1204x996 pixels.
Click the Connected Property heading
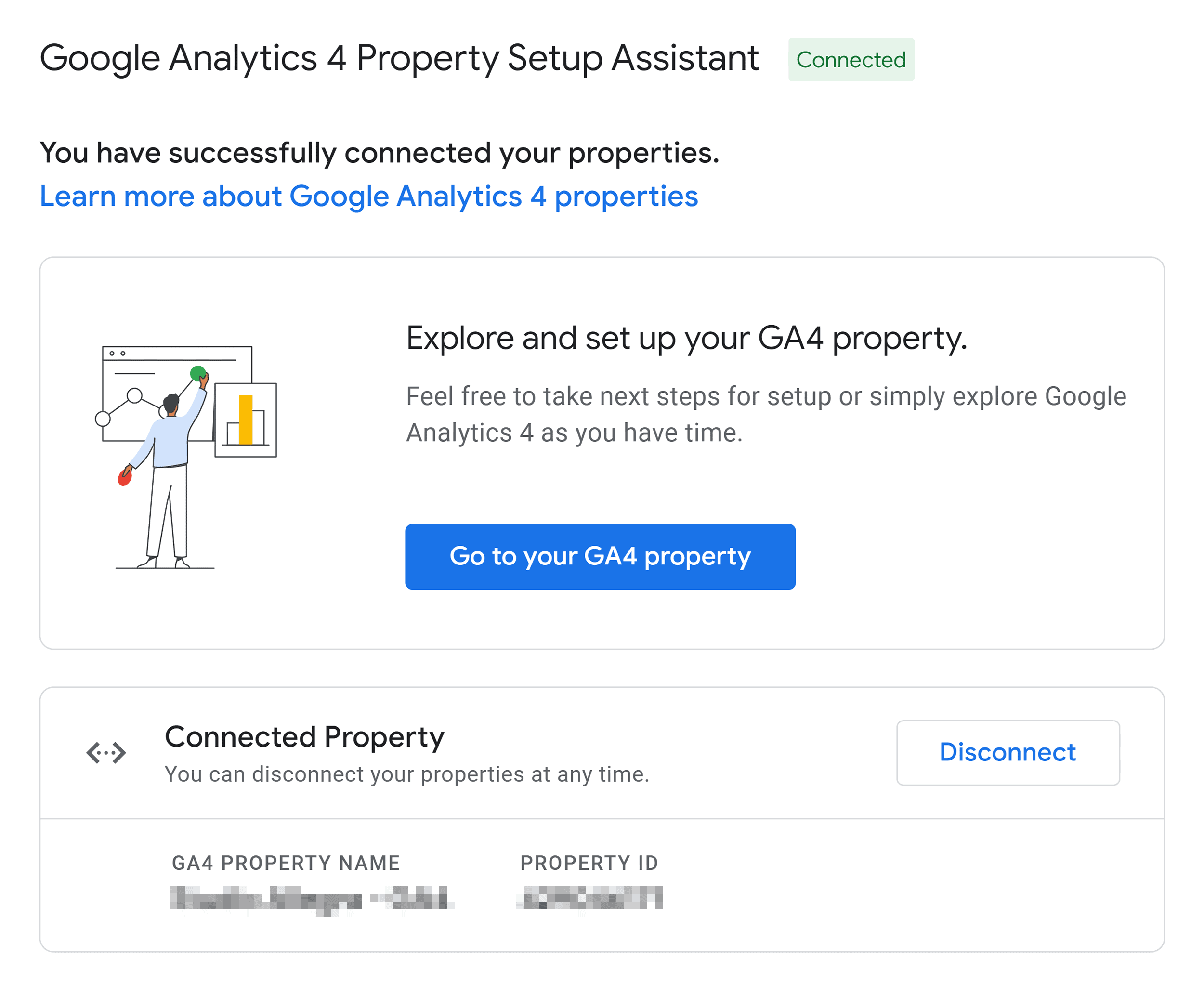tap(304, 737)
